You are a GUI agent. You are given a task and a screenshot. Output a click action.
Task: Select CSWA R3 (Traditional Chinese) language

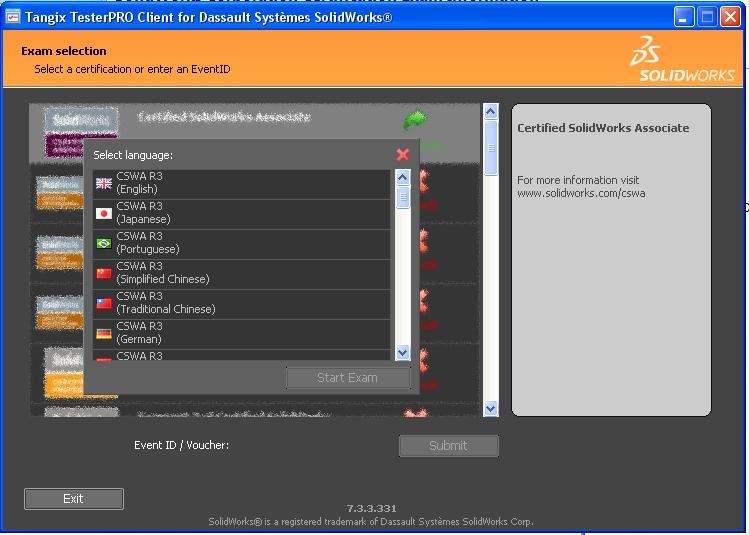[x=242, y=304]
